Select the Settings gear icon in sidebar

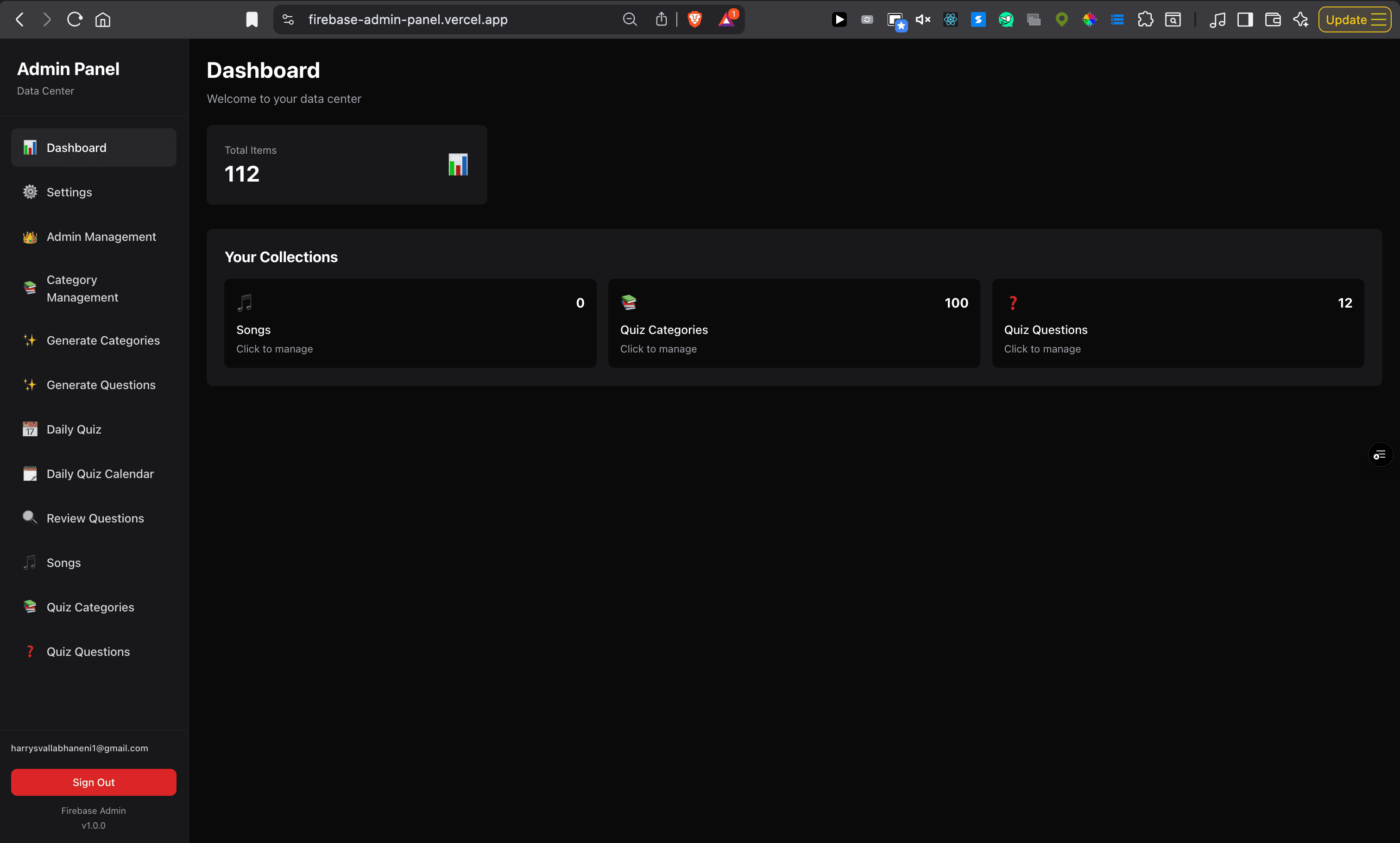pos(30,192)
